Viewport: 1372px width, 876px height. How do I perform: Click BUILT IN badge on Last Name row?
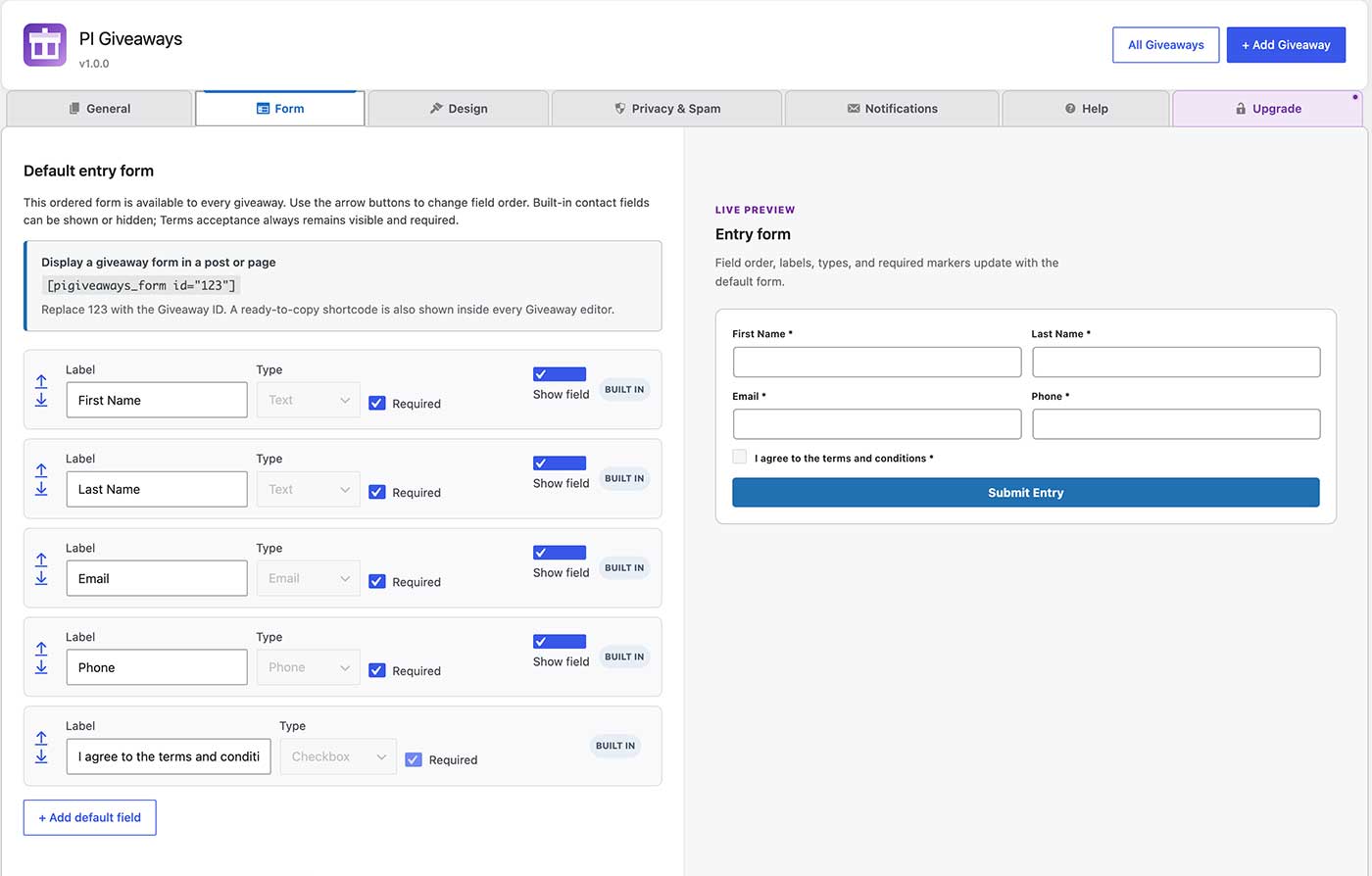(x=624, y=479)
